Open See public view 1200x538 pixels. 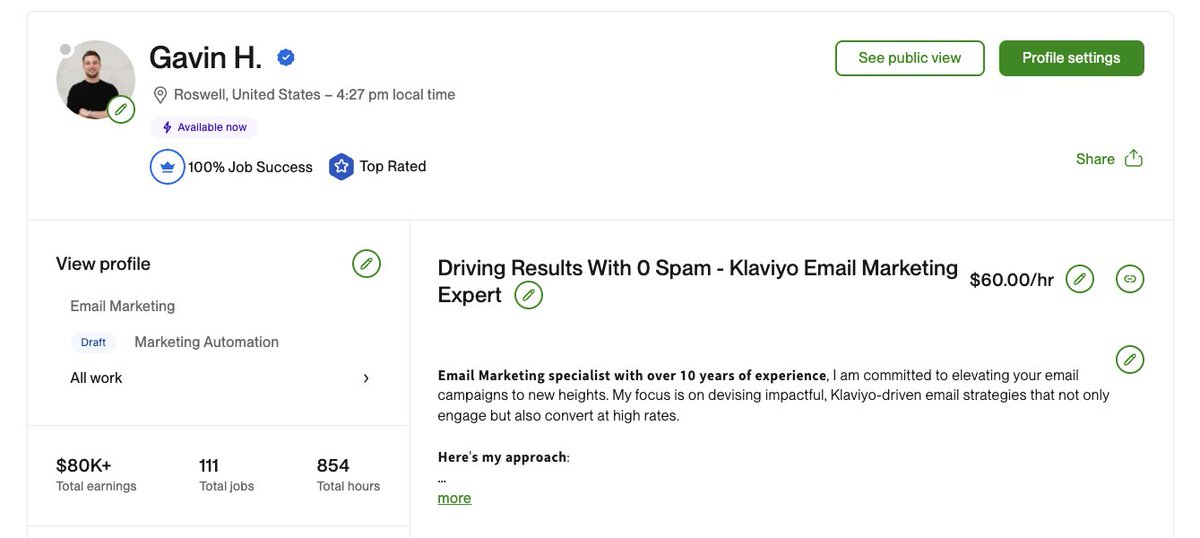910,58
